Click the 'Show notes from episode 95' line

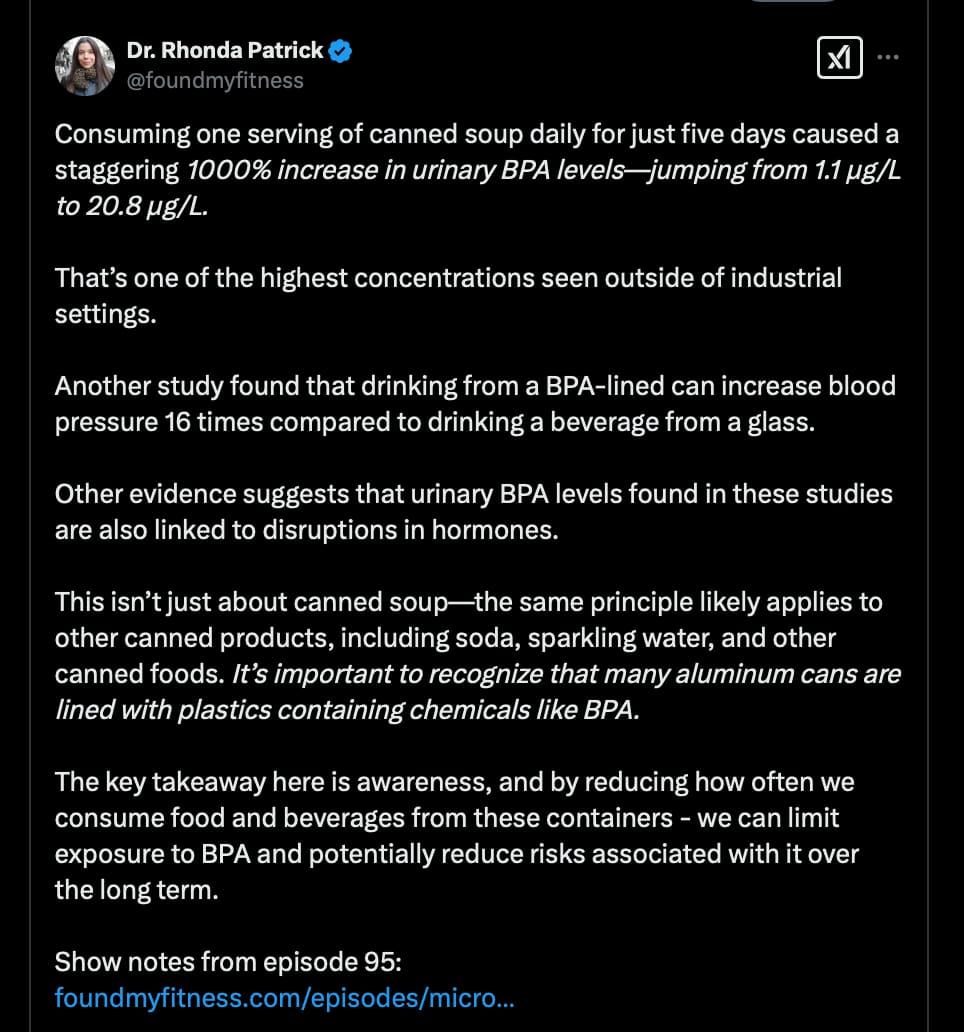tap(228, 962)
